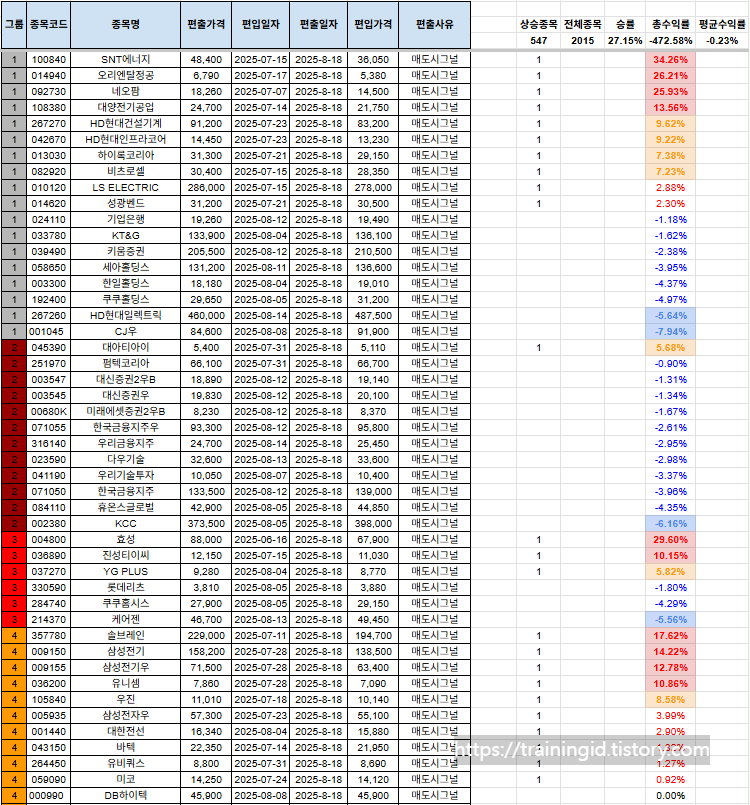This screenshot has height=805, width=750.
Task: Select the 성광벤드 name cell
Action: pyautogui.click(x=125, y=203)
